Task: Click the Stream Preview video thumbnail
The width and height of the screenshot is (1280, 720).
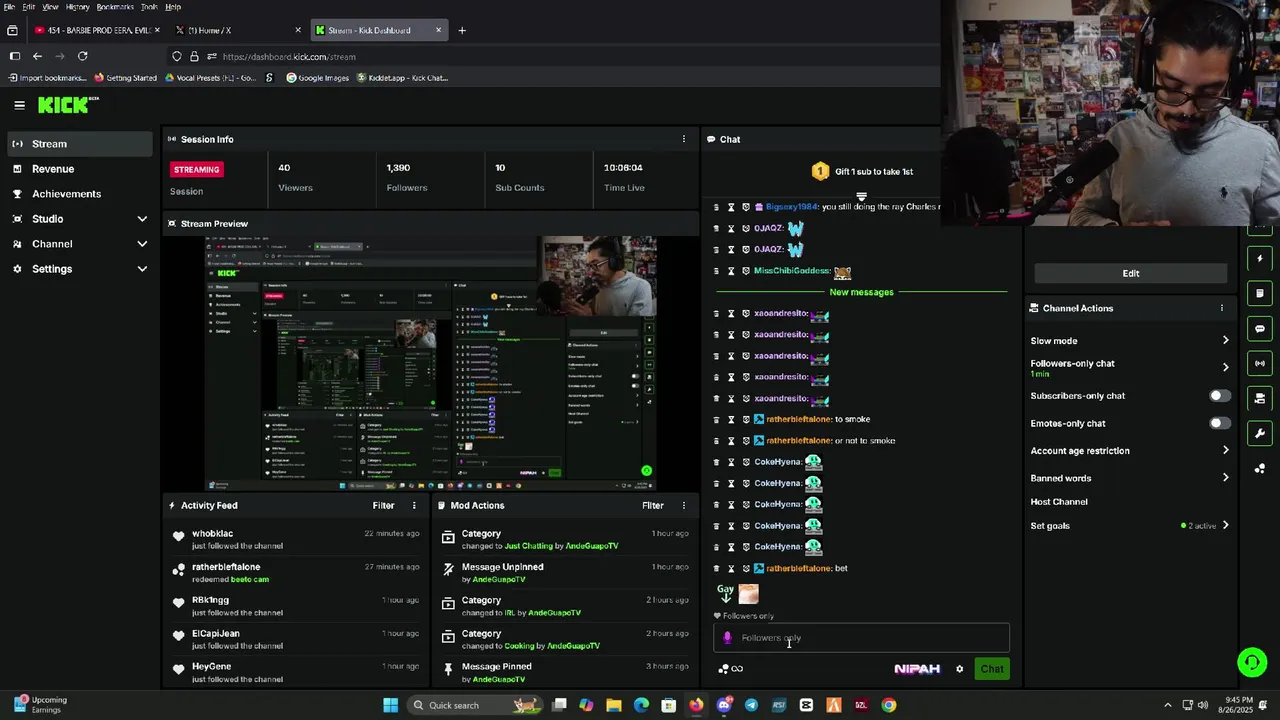Action: click(x=431, y=362)
